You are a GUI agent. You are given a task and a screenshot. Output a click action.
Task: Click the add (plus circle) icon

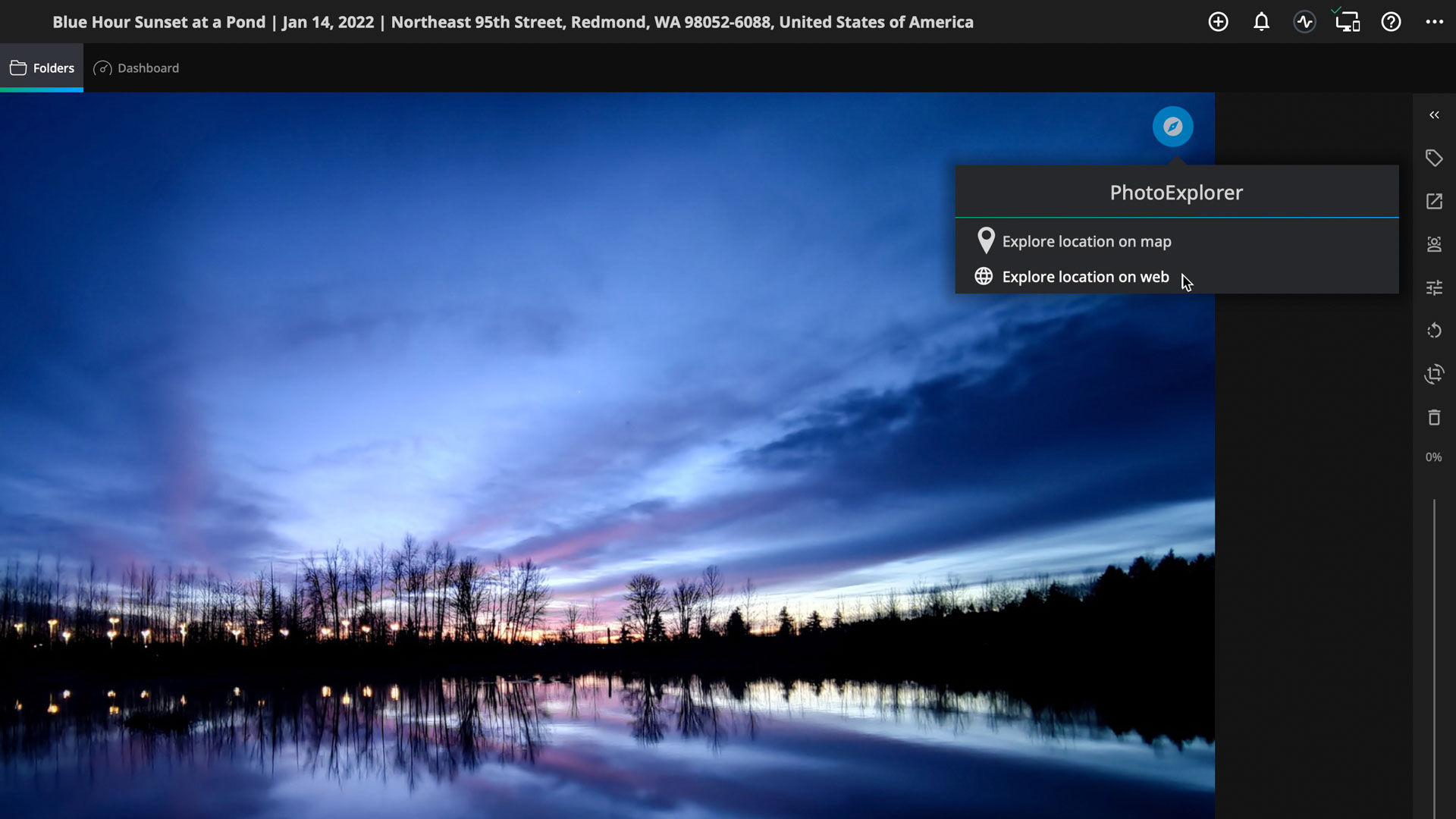(1218, 22)
